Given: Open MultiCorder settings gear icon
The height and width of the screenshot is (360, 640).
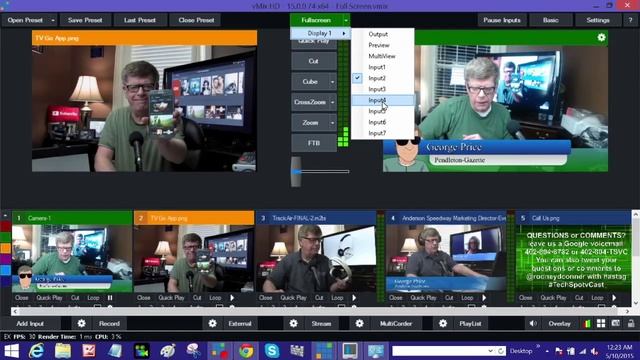Looking at the screenshot, I should pos(359,324).
